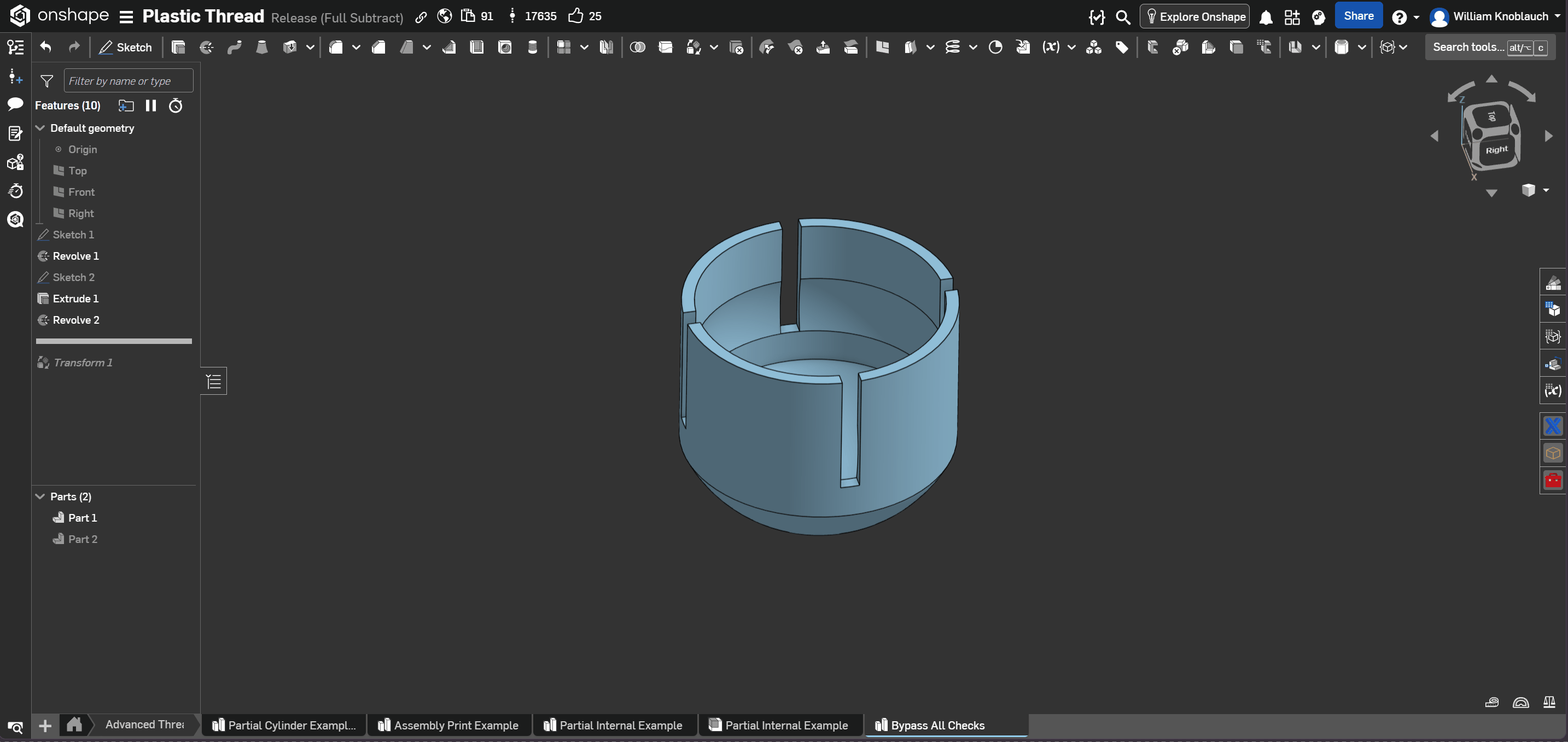Select Part 1 in the Parts list
1568x742 pixels.
(x=82, y=517)
